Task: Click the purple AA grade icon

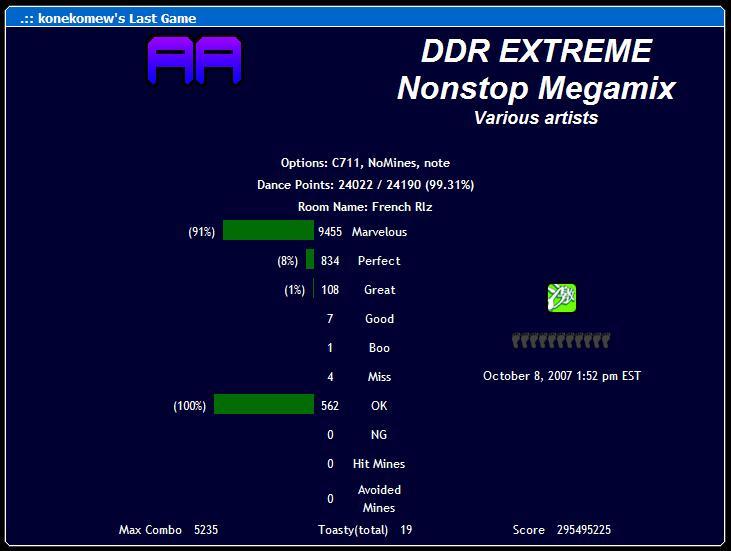Action: pyautogui.click(x=194, y=60)
